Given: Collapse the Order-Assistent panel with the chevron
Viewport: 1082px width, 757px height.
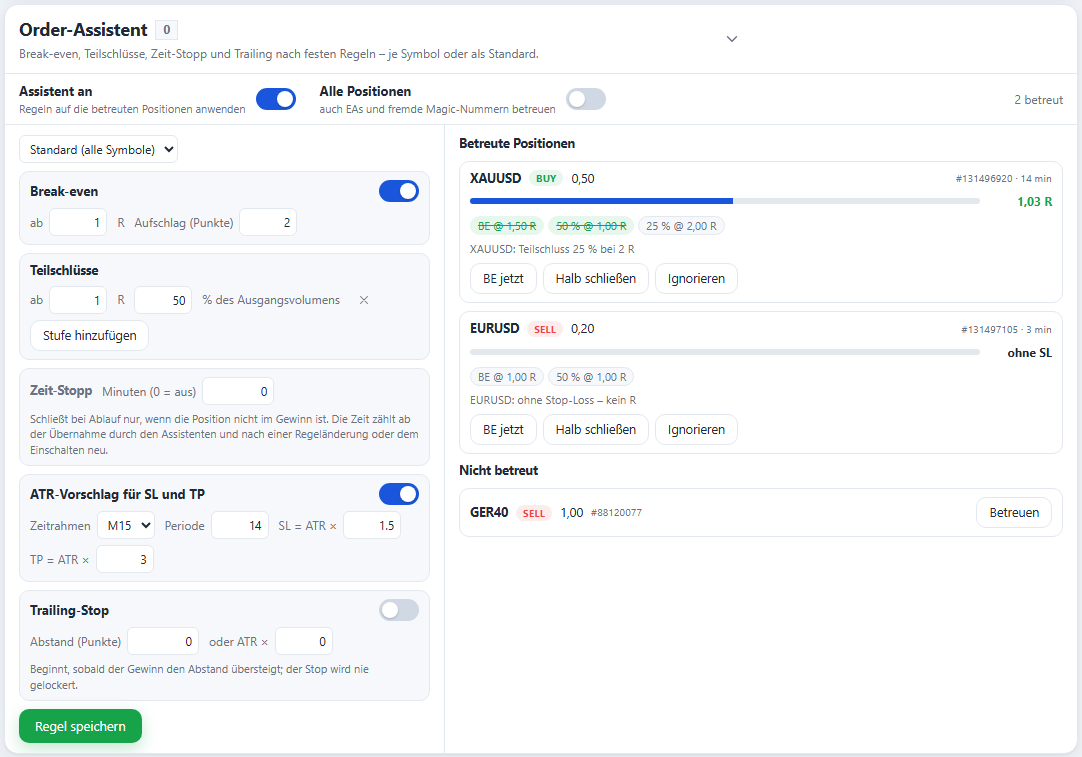Looking at the screenshot, I should pos(732,39).
